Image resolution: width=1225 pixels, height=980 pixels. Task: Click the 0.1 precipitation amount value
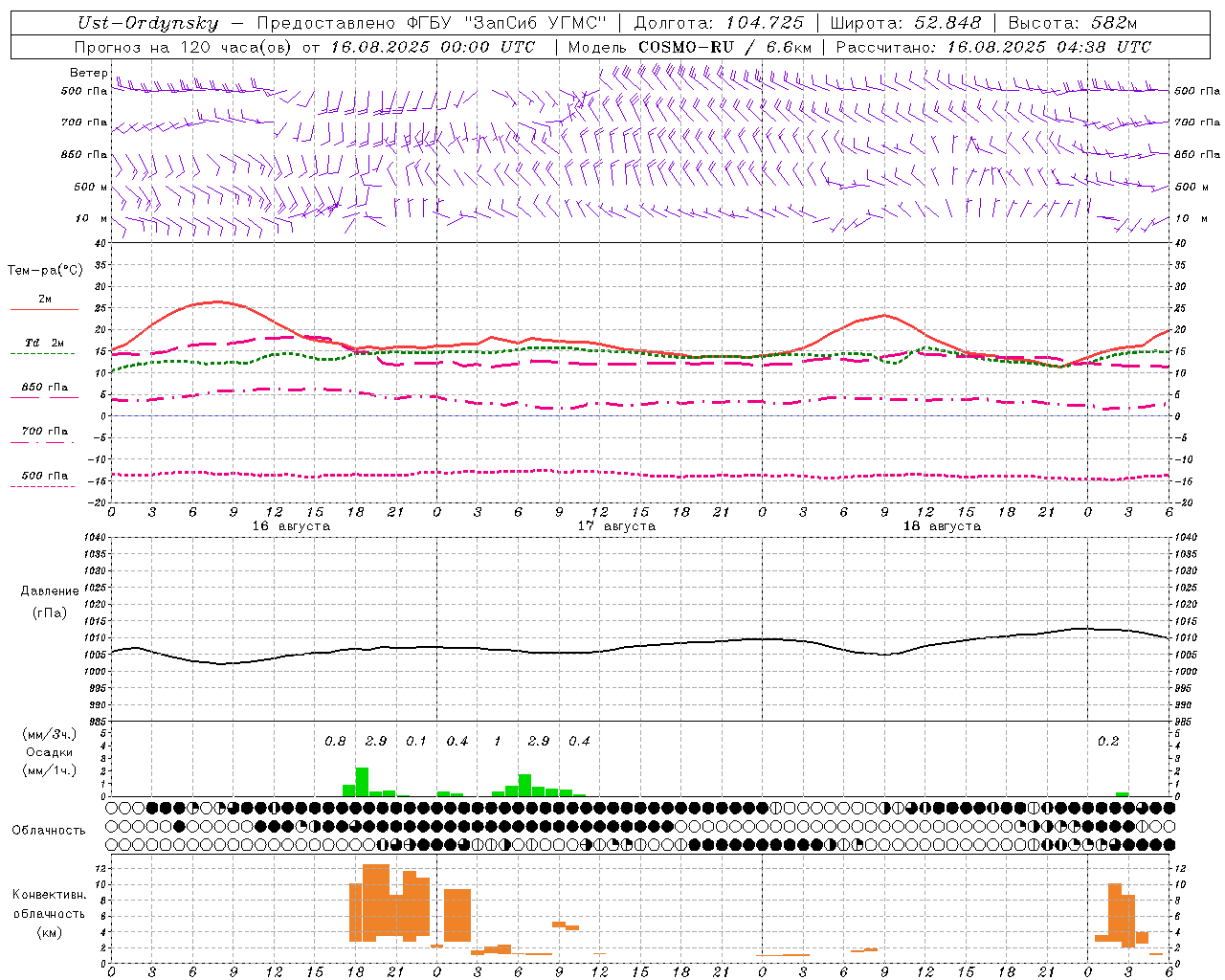(416, 742)
